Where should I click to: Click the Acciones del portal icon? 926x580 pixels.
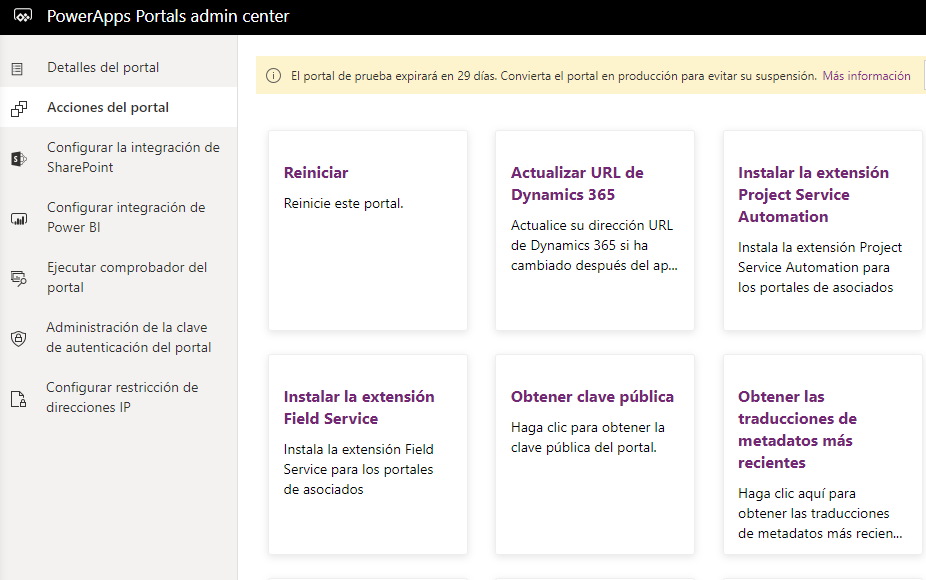[19, 109]
